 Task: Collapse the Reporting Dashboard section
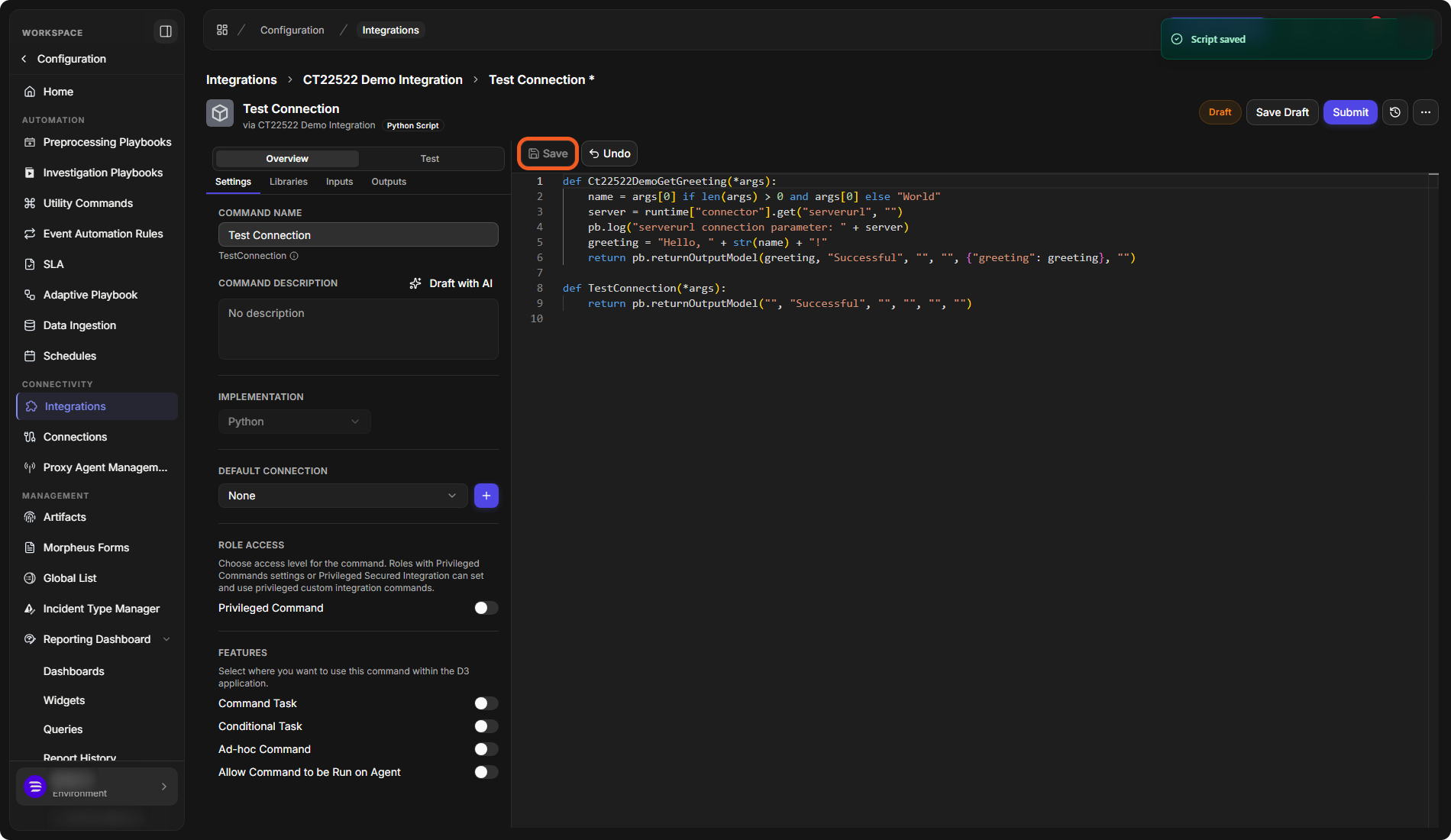166,639
